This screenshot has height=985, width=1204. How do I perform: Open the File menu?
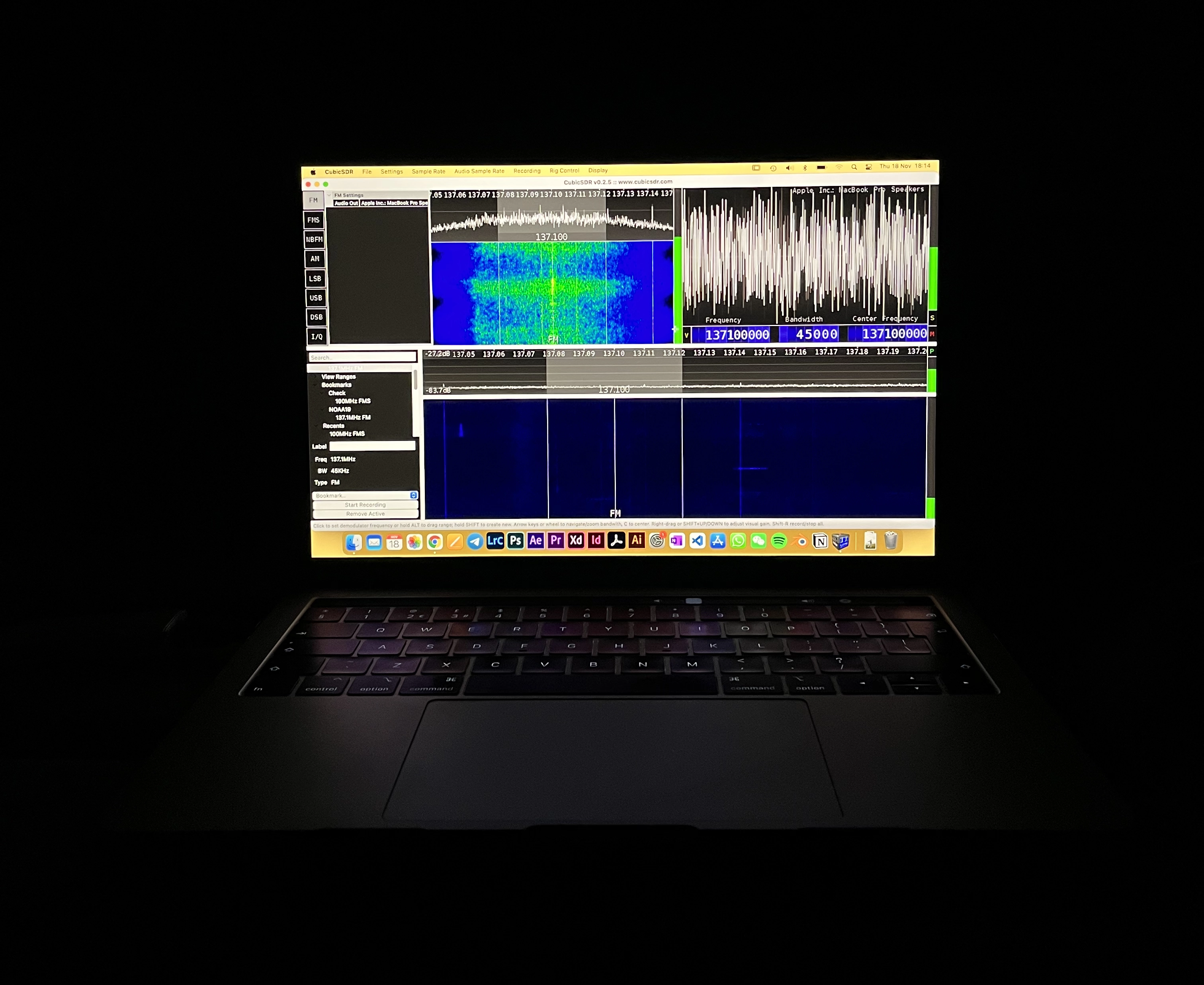(367, 172)
